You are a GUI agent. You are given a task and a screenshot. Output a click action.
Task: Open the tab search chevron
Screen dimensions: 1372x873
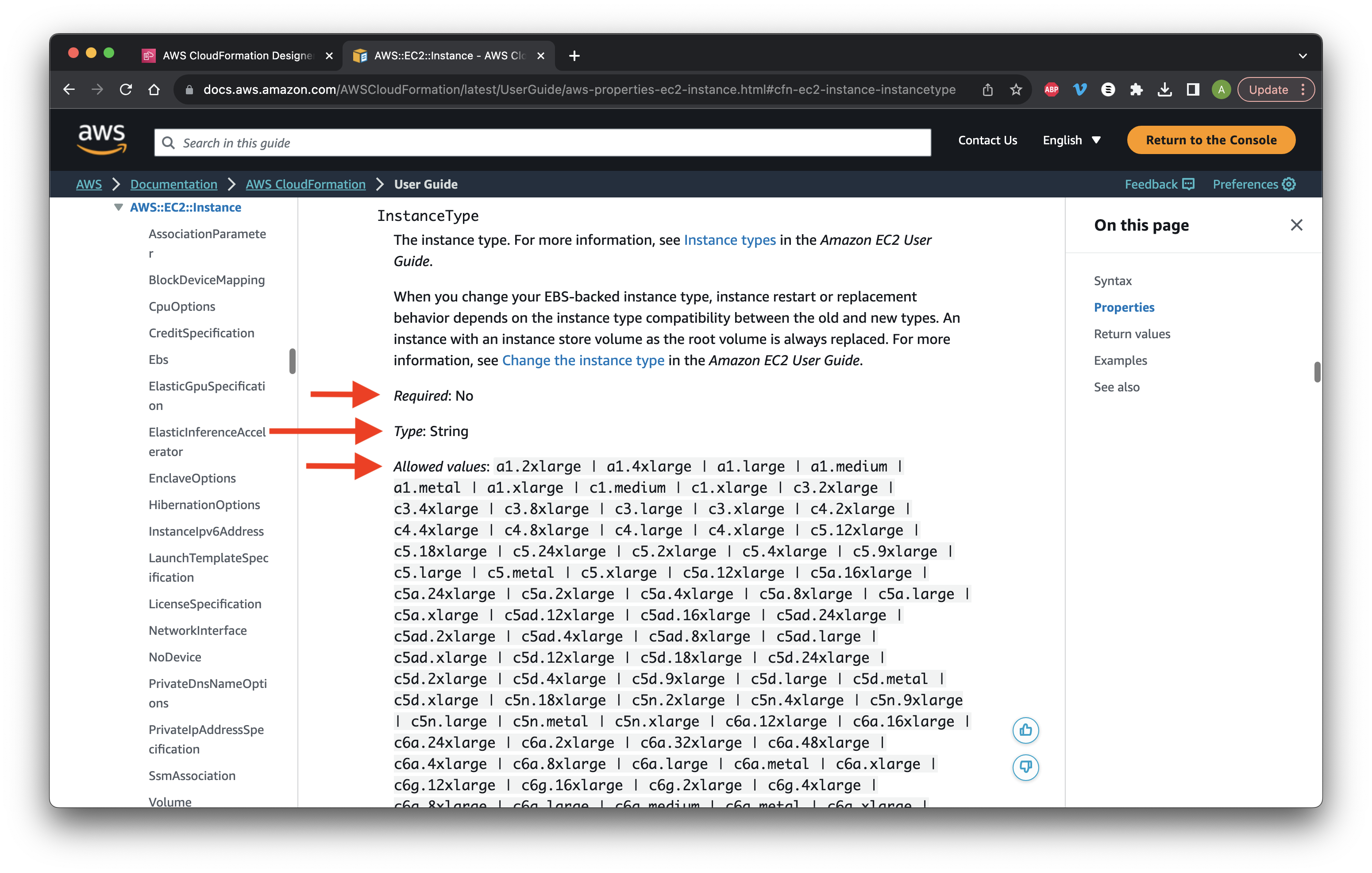point(1303,55)
